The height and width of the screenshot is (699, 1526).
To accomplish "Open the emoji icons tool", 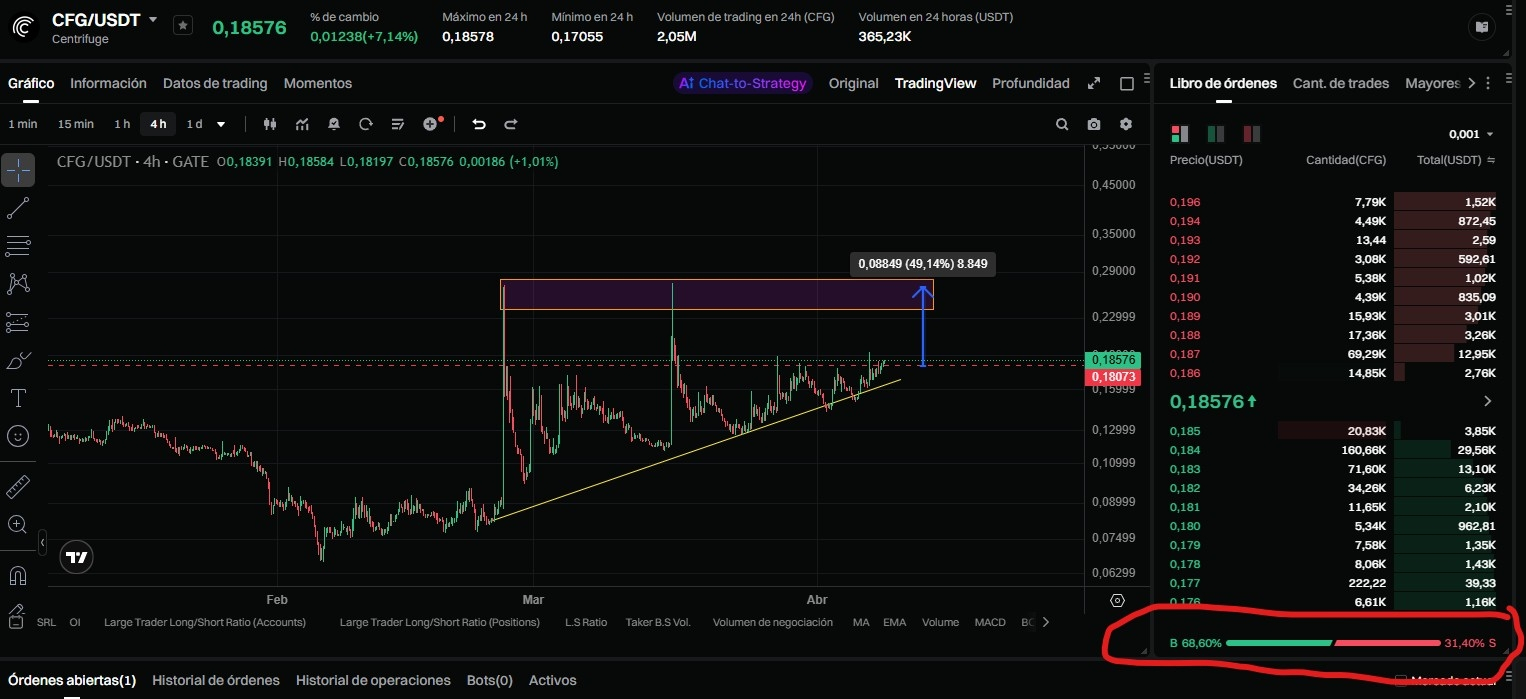I will (18, 436).
